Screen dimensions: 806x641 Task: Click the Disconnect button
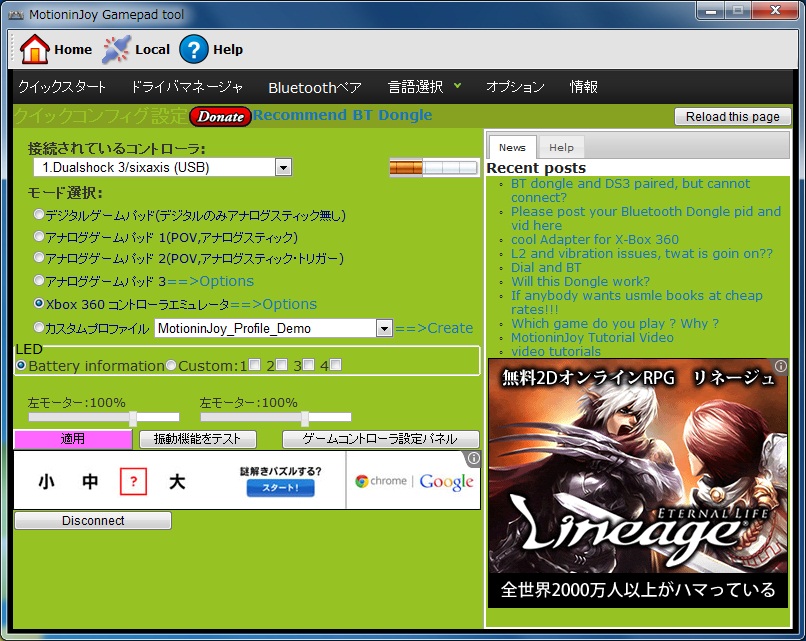93,521
